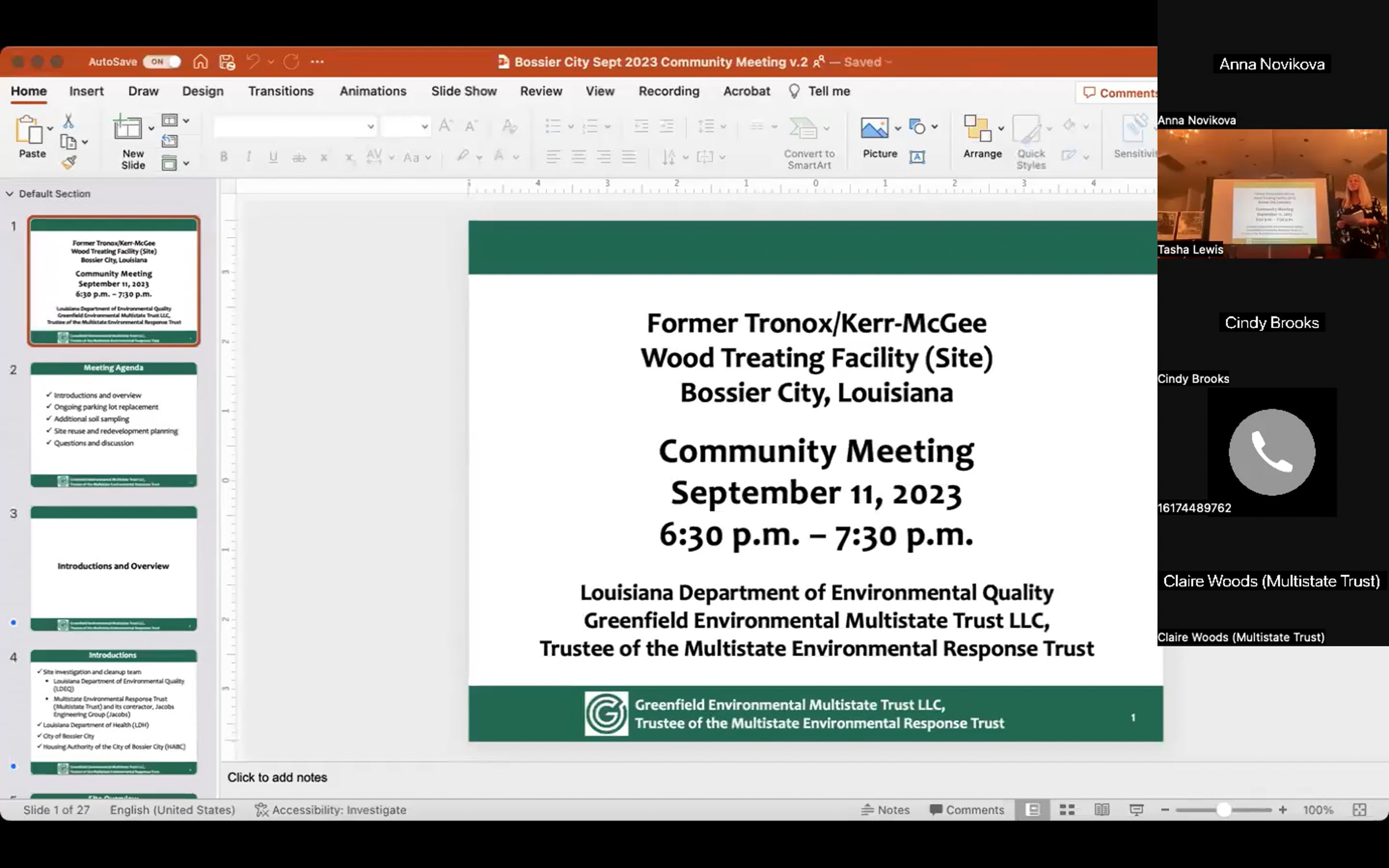Toggle the Comments pane in status bar
The width and height of the screenshot is (1389, 868).
967,810
